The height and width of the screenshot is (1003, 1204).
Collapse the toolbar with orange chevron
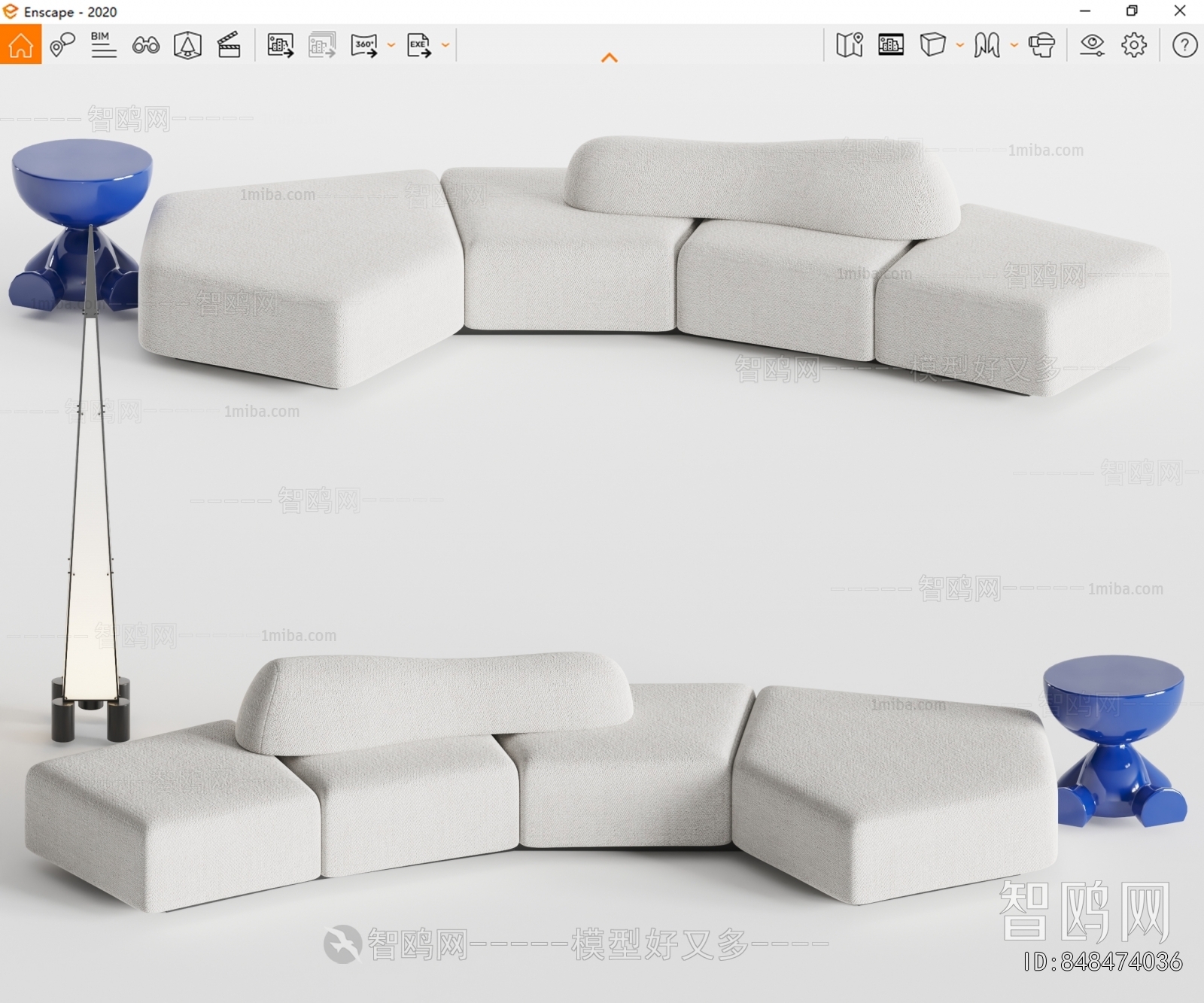click(610, 58)
